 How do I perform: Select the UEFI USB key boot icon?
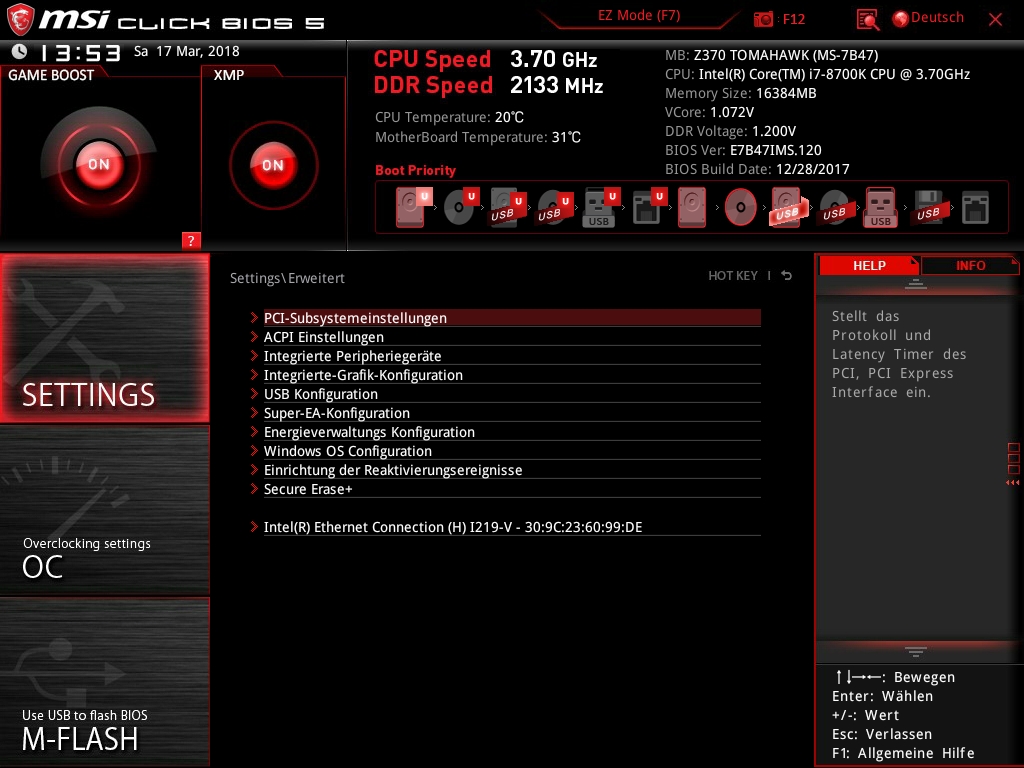click(x=601, y=208)
